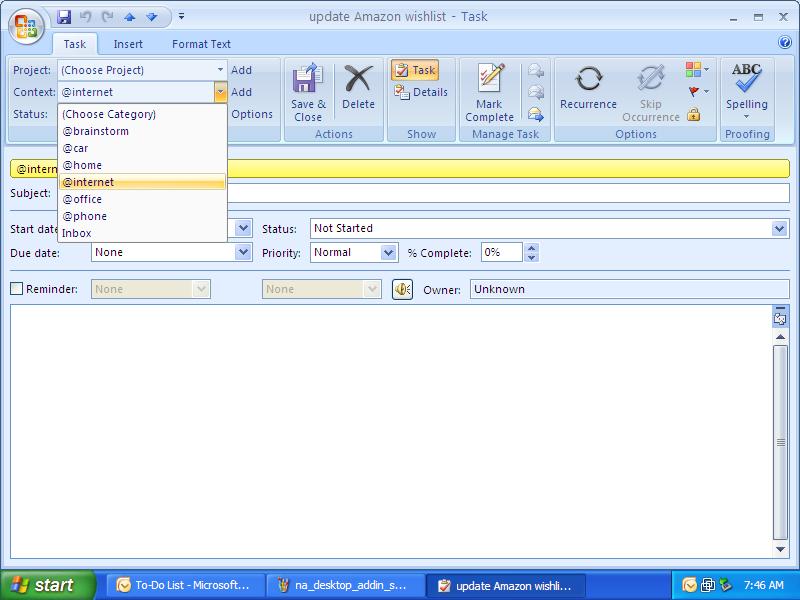Click the reminder sound speaker icon
This screenshot has width=800, height=600.
402,290
